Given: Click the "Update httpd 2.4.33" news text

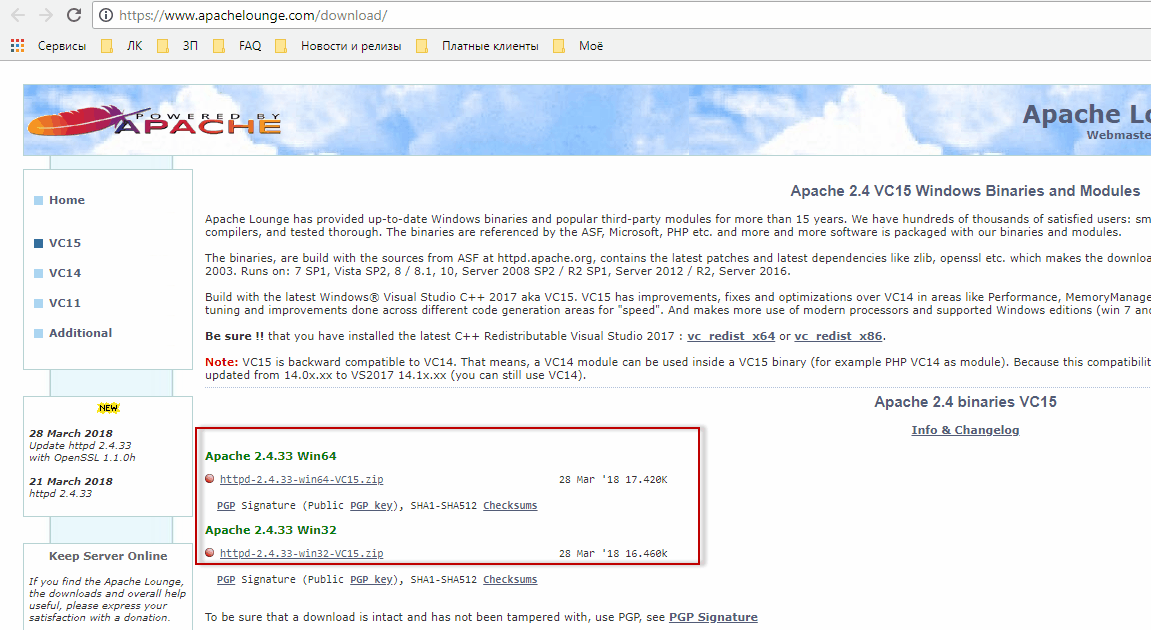Looking at the screenshot, I should pos(81,446).
